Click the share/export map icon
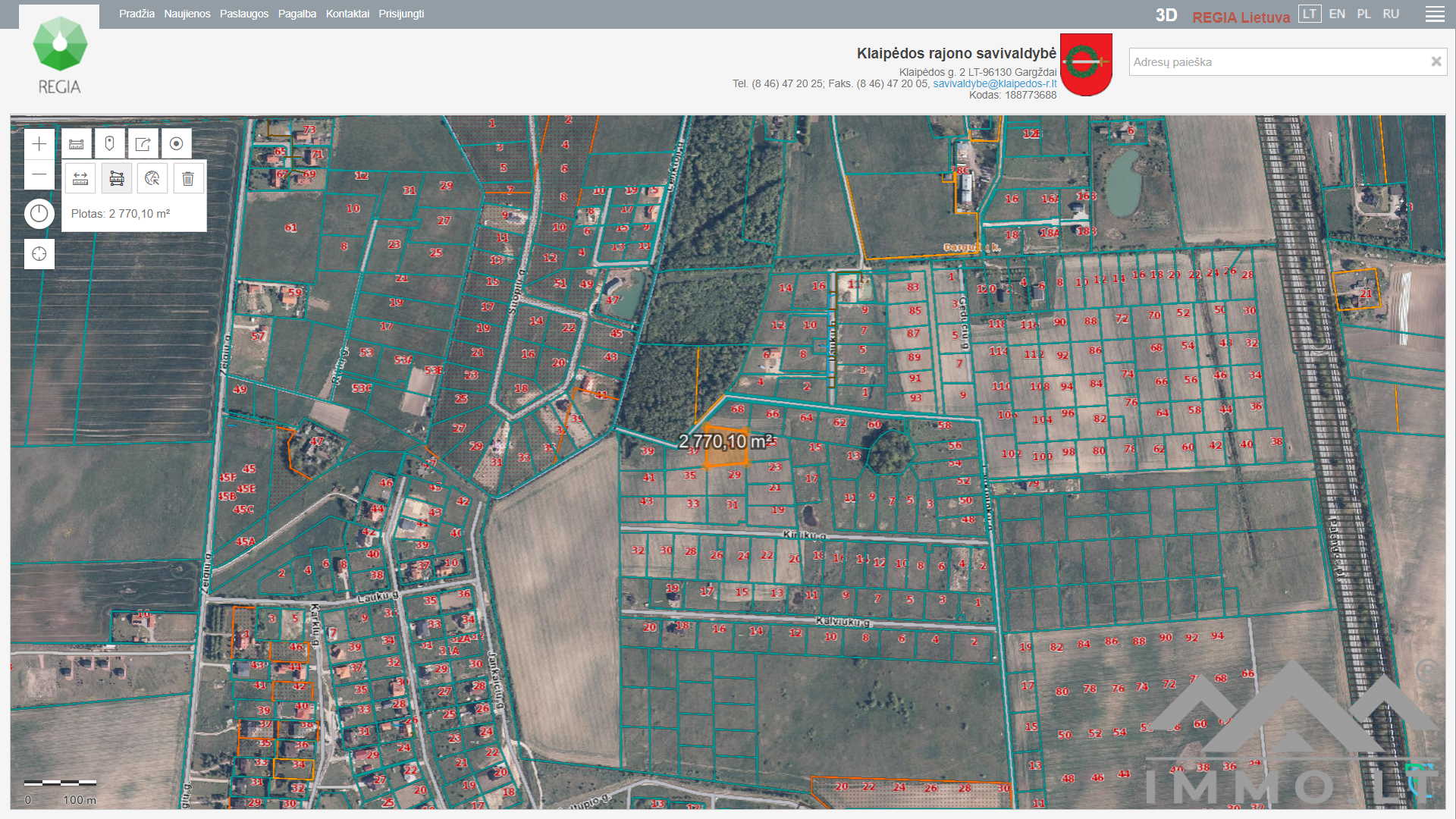 (143, 144)
